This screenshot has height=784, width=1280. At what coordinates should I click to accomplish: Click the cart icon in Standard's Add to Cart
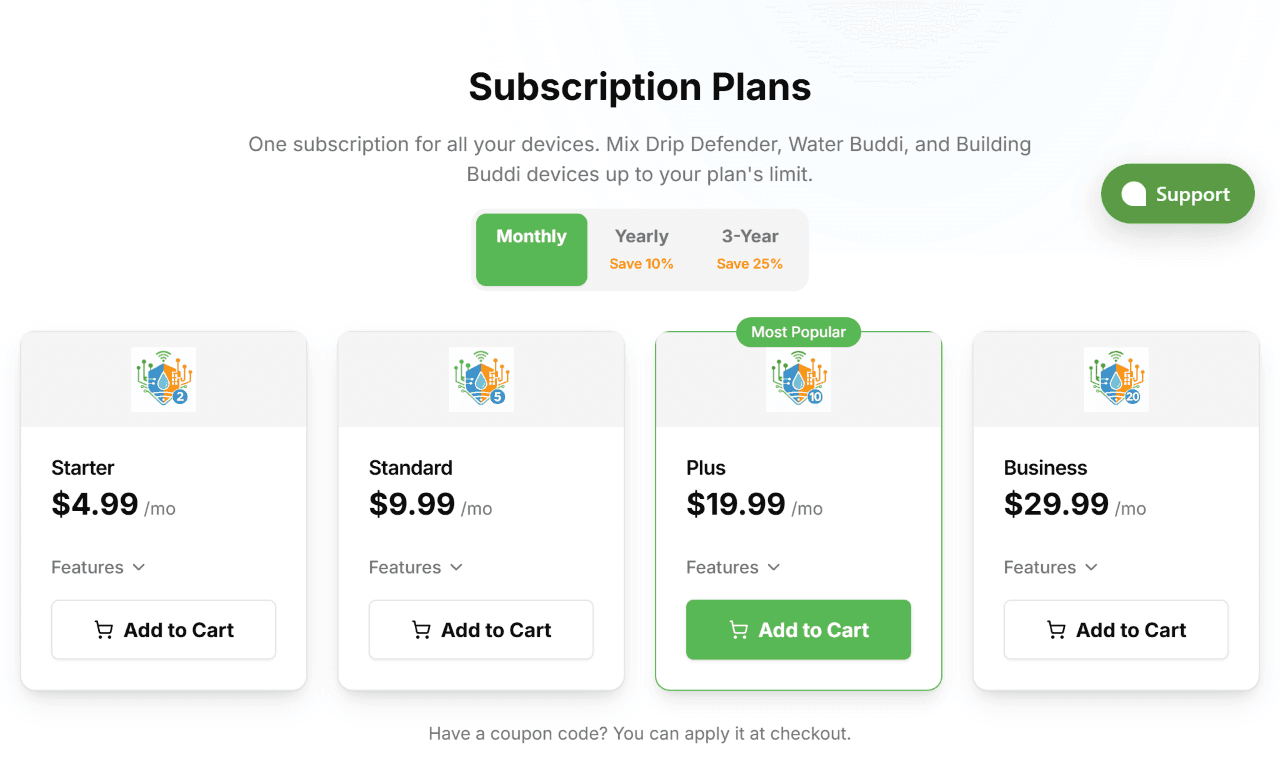421,630
